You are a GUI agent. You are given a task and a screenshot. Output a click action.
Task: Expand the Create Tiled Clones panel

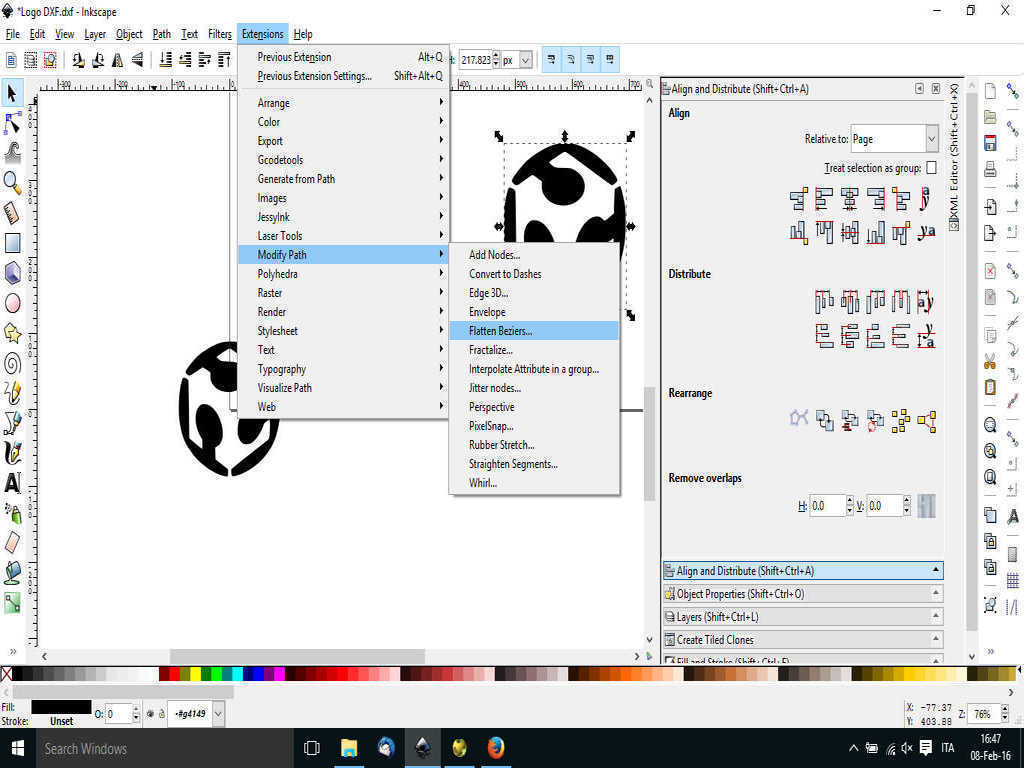click(x=803, y=639)
